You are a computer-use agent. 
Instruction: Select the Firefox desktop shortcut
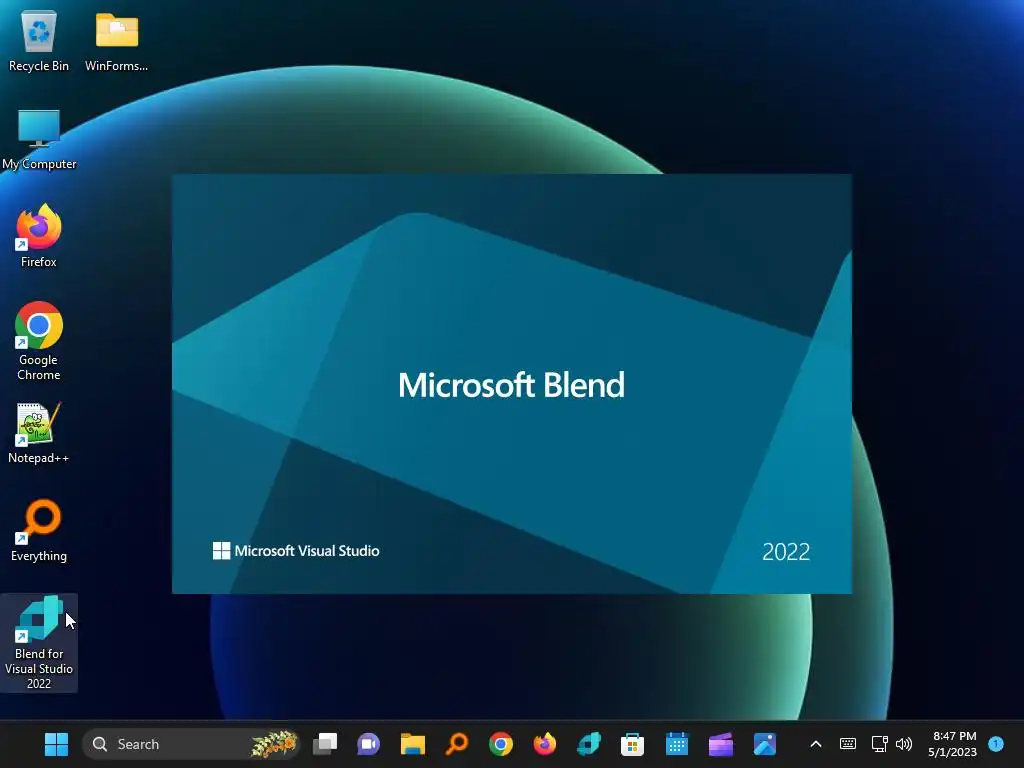click(39, 236)
